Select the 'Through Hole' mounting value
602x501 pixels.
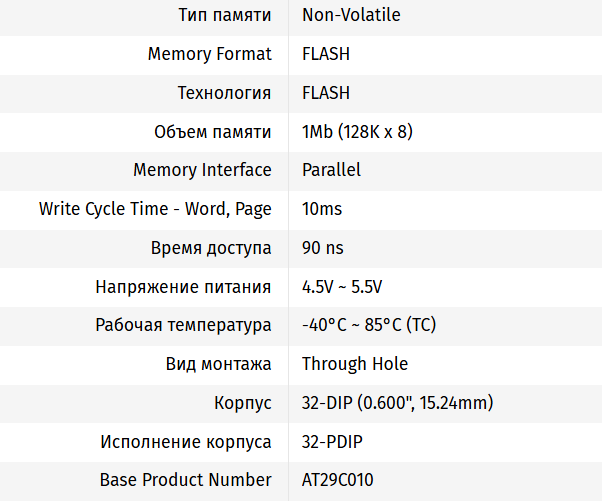point(355,364)
